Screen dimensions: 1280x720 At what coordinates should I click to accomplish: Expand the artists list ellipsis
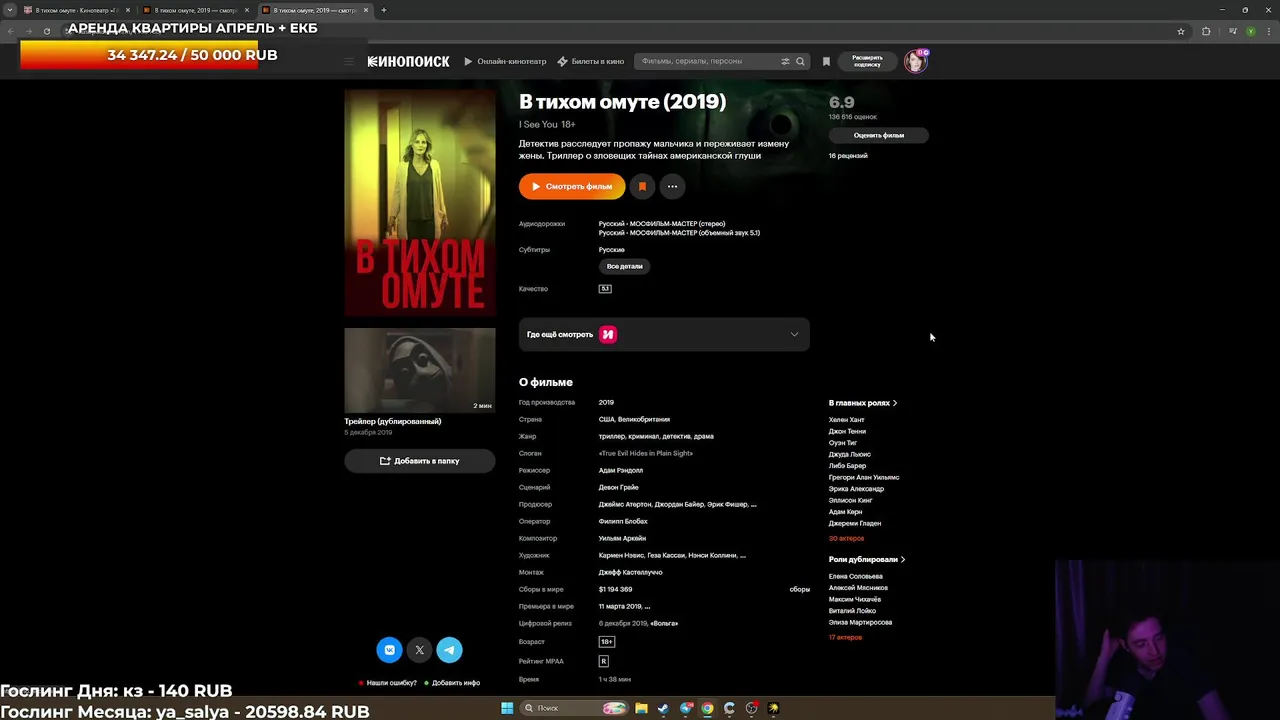point(742,556)
